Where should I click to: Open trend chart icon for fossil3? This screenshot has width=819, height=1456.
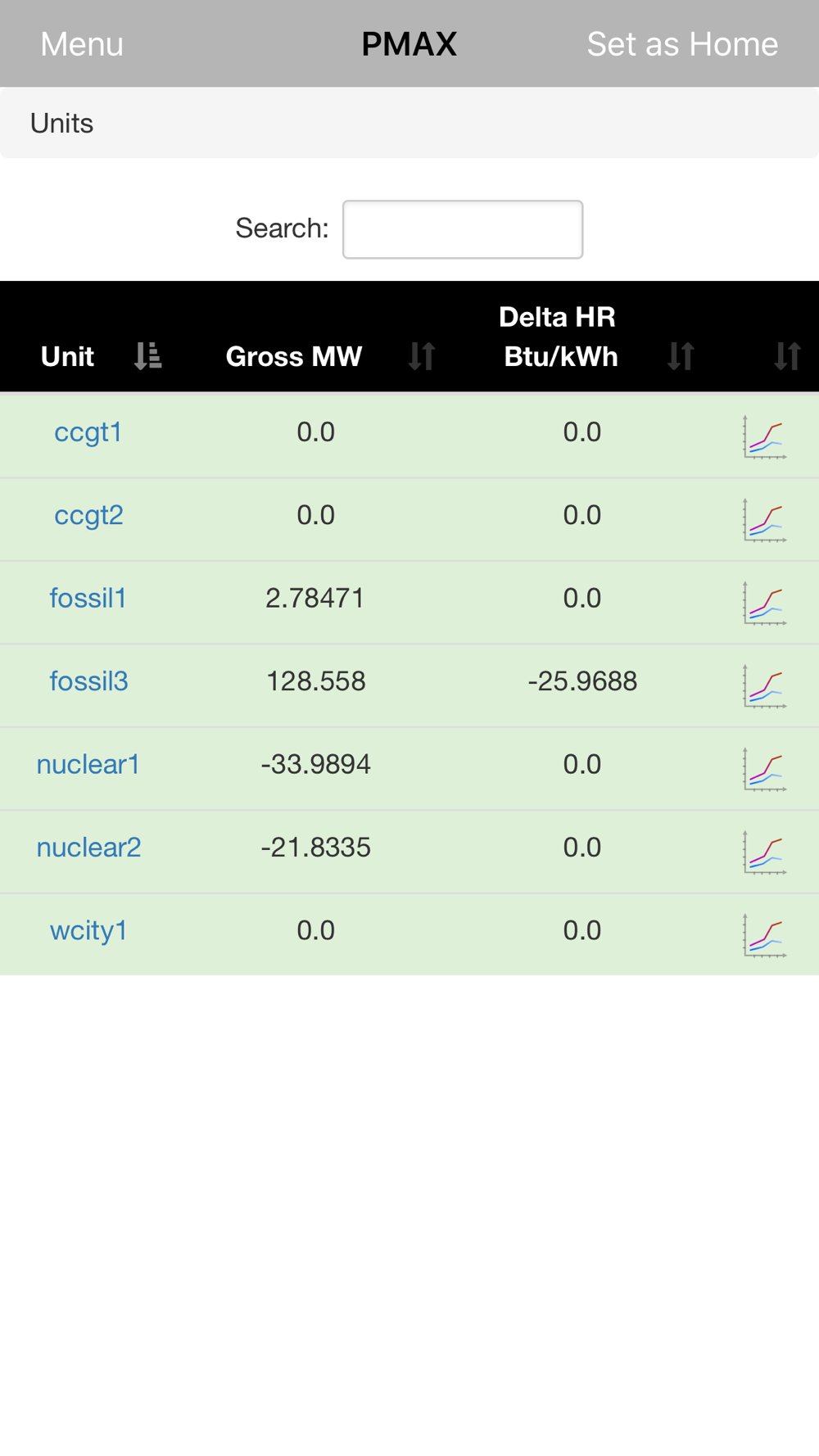[x=765, y=686]
